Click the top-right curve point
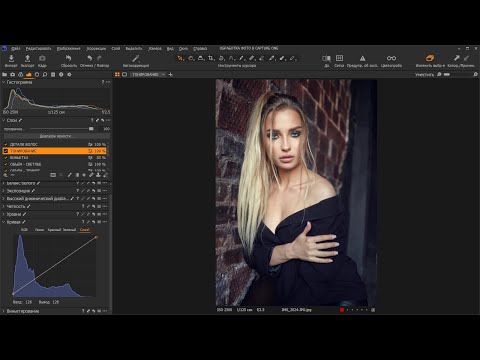The height and width of the screenshot is (360, 480). tap(96, 237)
